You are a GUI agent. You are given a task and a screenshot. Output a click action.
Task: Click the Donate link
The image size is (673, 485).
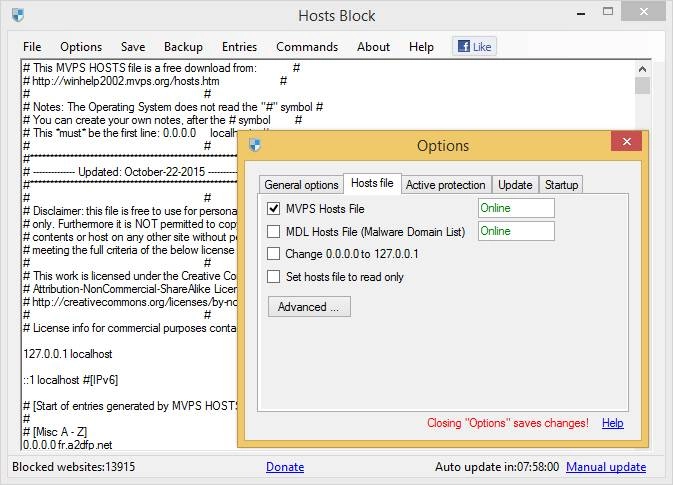pyautogui.click(x=285, y=467)
